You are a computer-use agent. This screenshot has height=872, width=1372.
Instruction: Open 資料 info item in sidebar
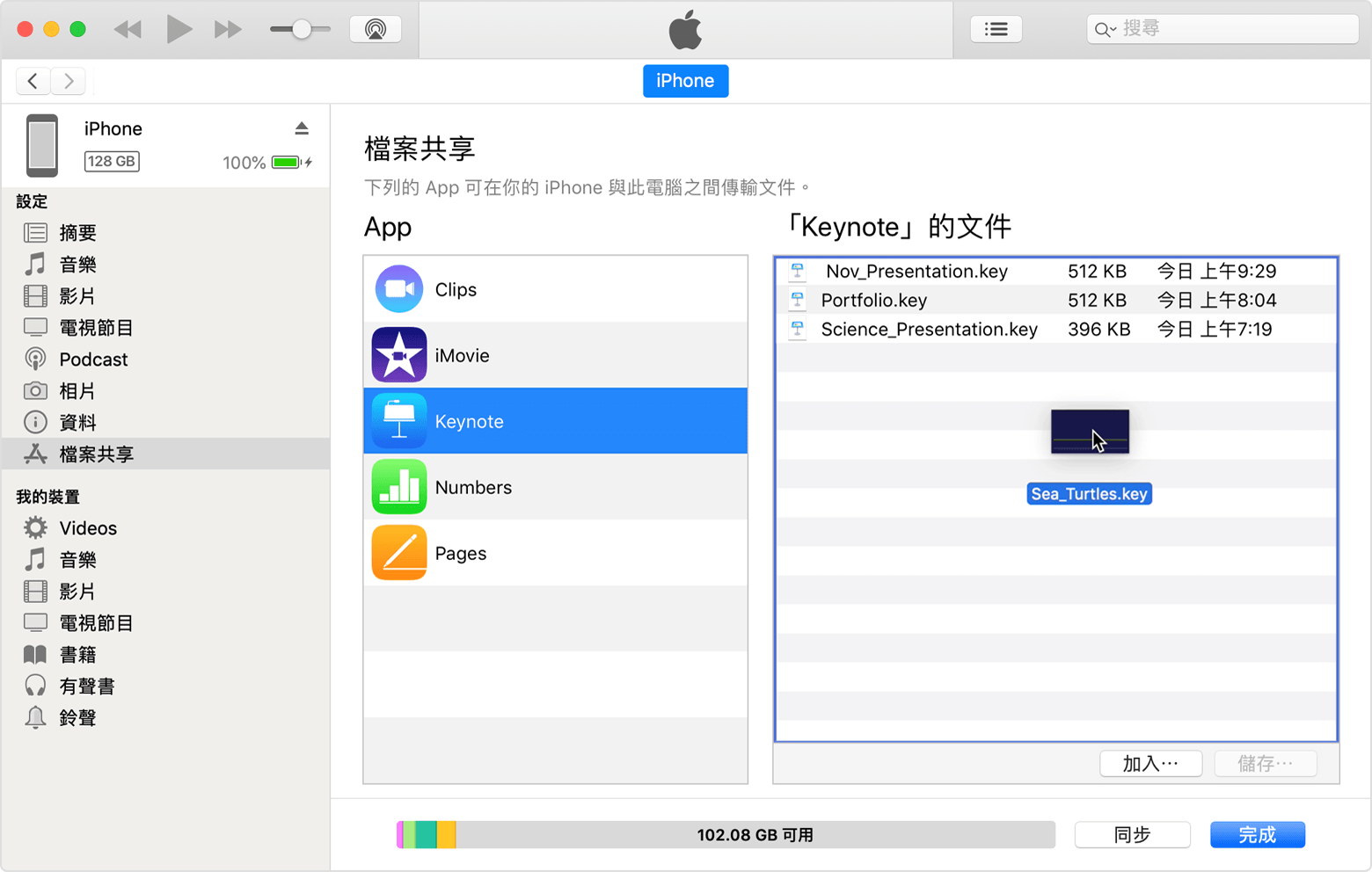[165, 423]
